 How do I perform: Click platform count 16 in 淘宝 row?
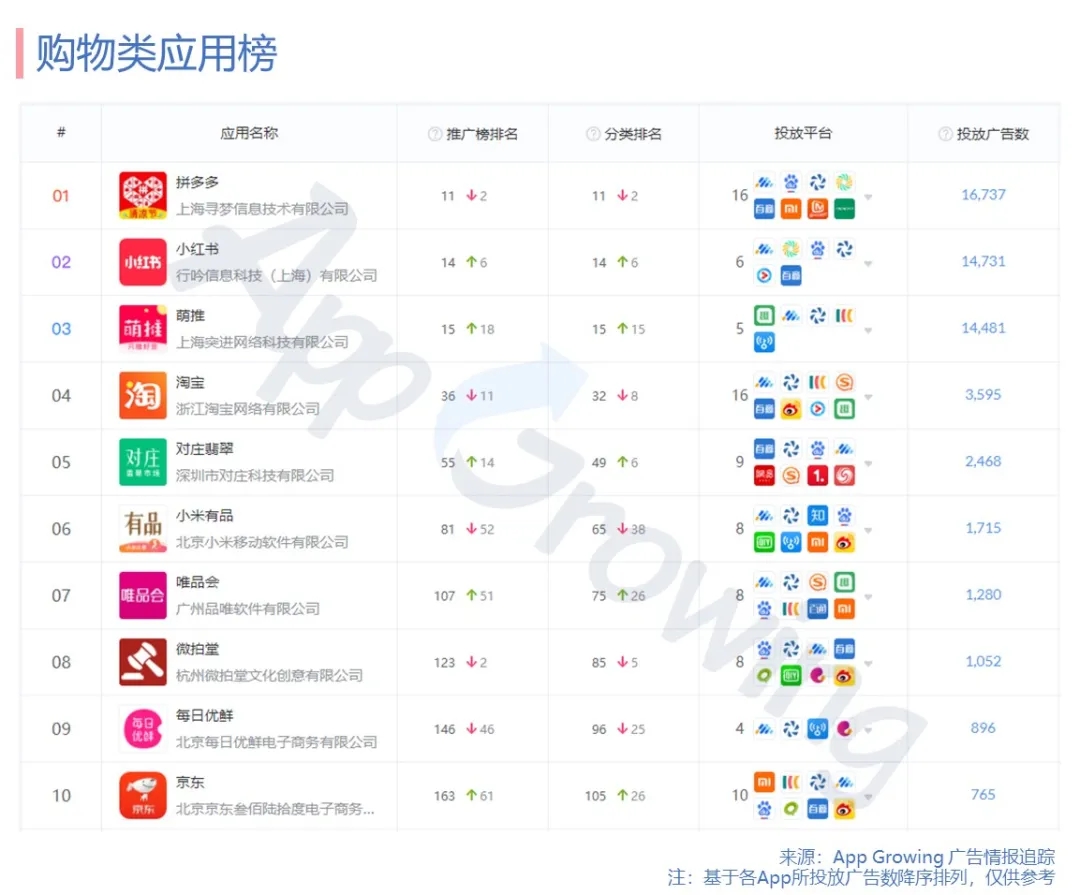740,395
